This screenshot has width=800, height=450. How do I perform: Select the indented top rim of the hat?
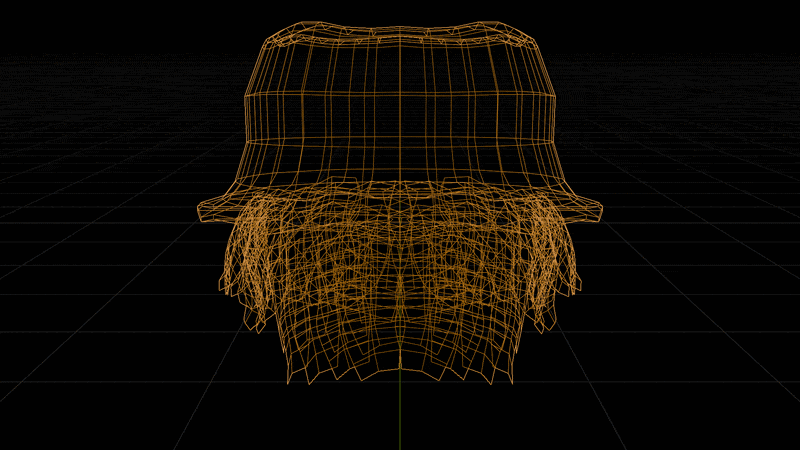click(x=400, y=31)
